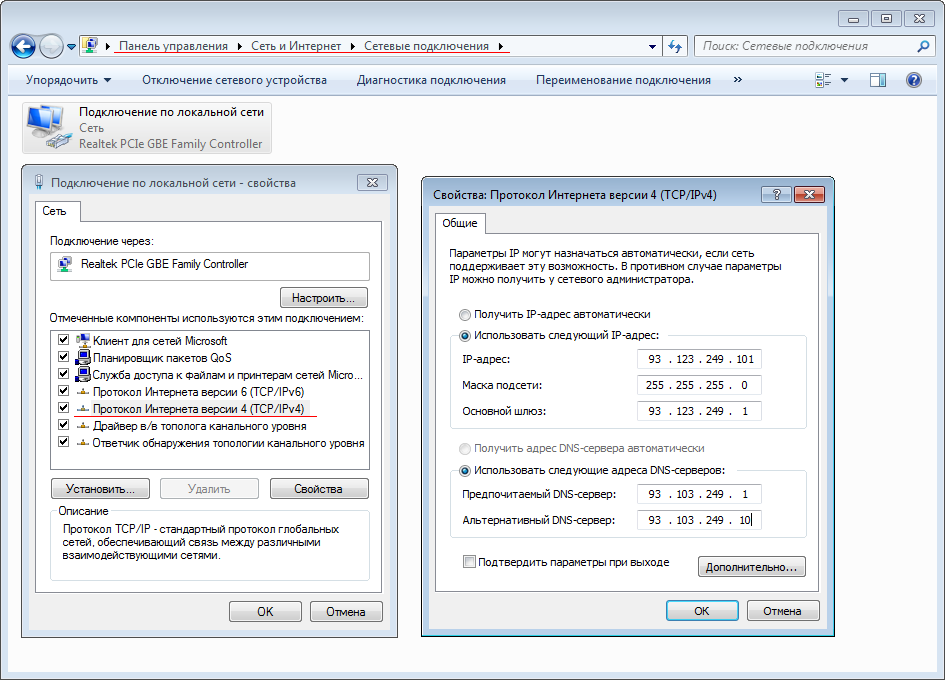Click Диагностика подключения in toolbar
This screenshot has height=680, width=945.
point(431,80)
